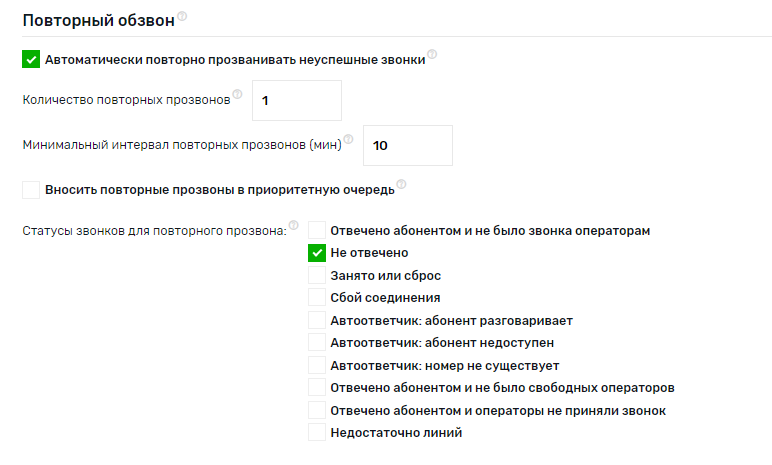Tick the "Сбой соединения" checkbox
772x465 pixels.
pos(317,297)
